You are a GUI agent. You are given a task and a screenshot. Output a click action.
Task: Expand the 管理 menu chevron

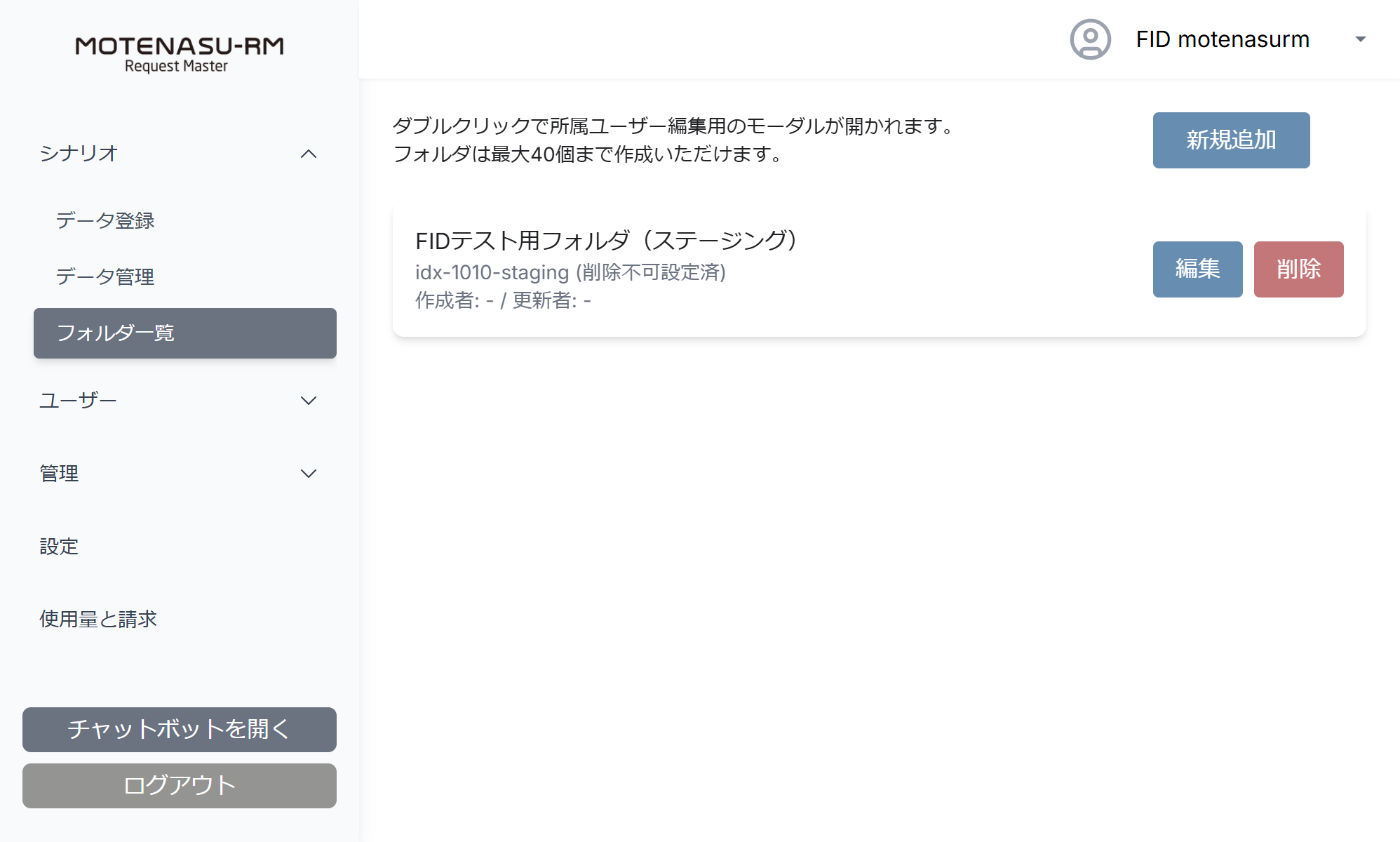pos(309,474)
